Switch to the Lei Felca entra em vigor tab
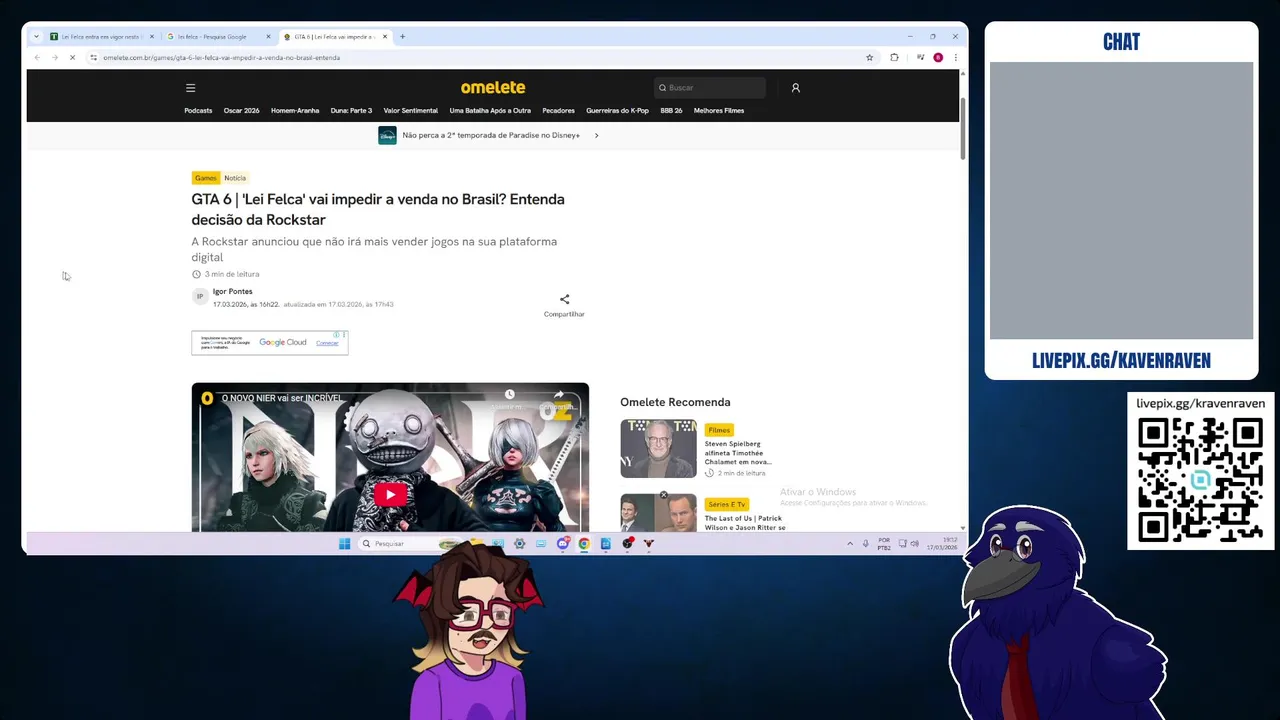1280x720 pixels. click(101, 37)
